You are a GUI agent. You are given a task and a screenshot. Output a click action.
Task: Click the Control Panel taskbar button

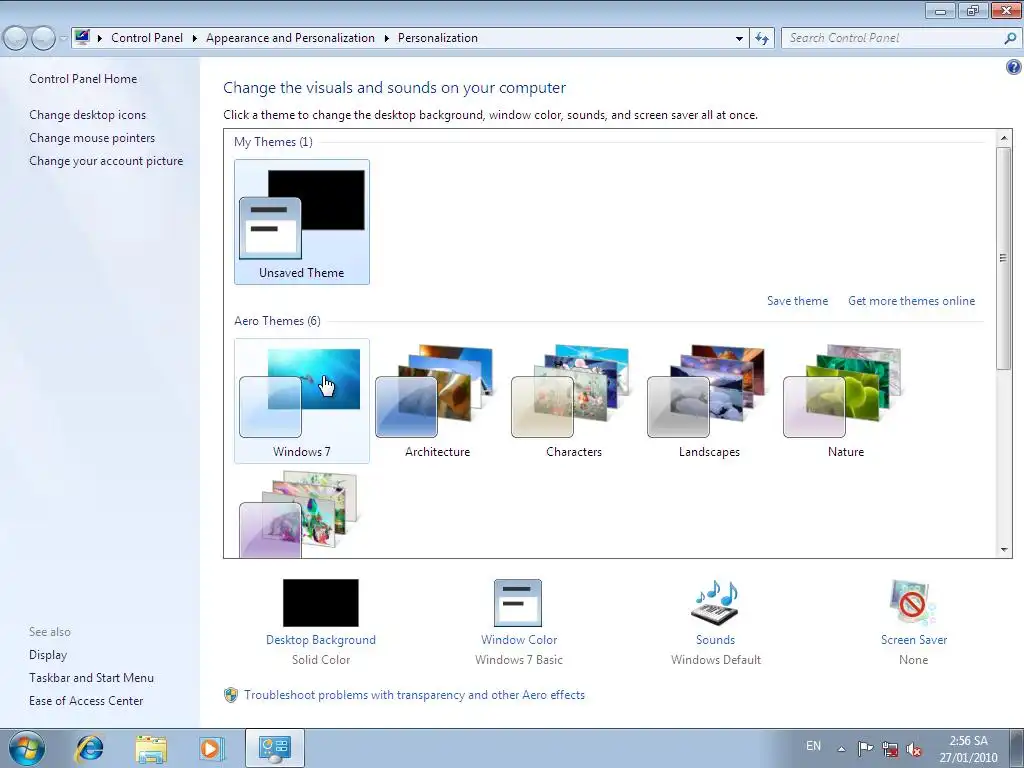[274, 748]
